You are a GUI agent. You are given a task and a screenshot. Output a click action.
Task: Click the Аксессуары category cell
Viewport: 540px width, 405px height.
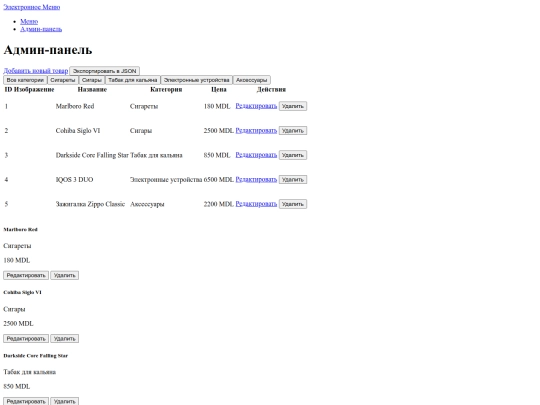coord(147,204)
